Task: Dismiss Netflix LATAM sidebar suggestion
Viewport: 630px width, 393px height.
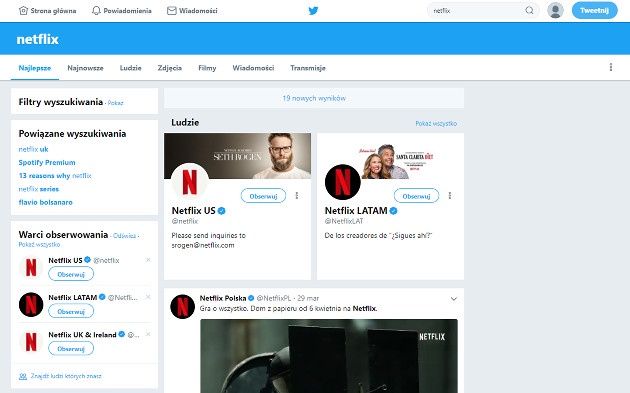Action: click(148, 297)
